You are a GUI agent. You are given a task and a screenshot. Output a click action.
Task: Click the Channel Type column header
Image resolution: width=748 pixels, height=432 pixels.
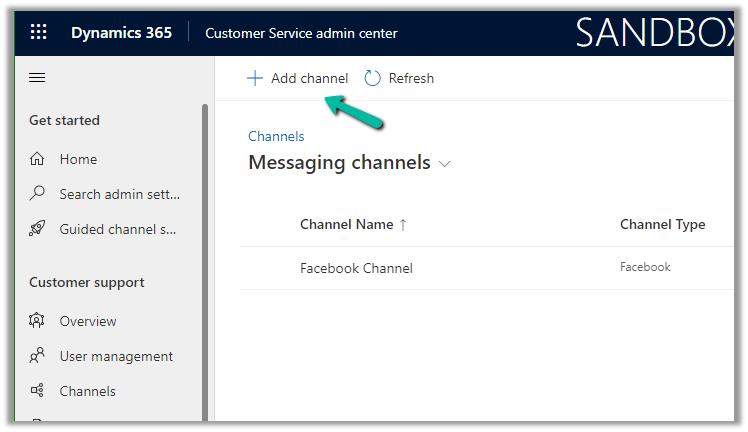(662, 225)
